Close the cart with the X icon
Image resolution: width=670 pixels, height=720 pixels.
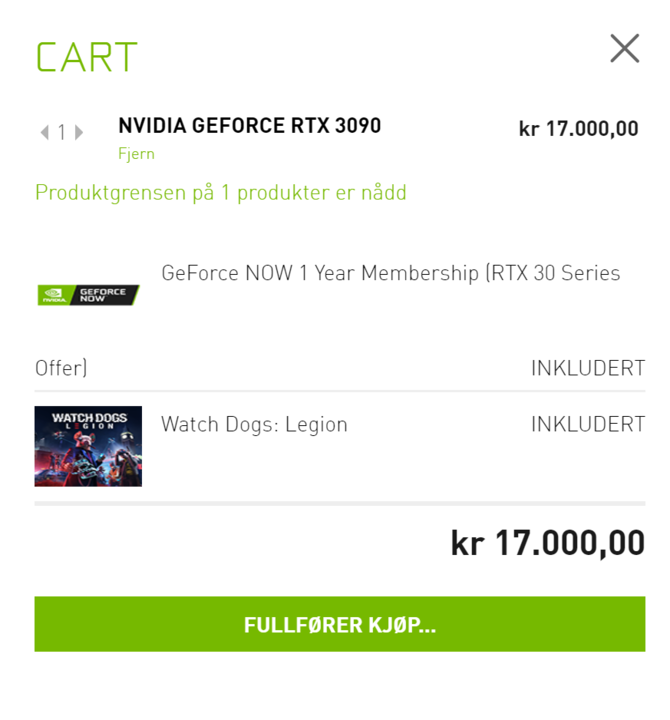tap(625, 48)
